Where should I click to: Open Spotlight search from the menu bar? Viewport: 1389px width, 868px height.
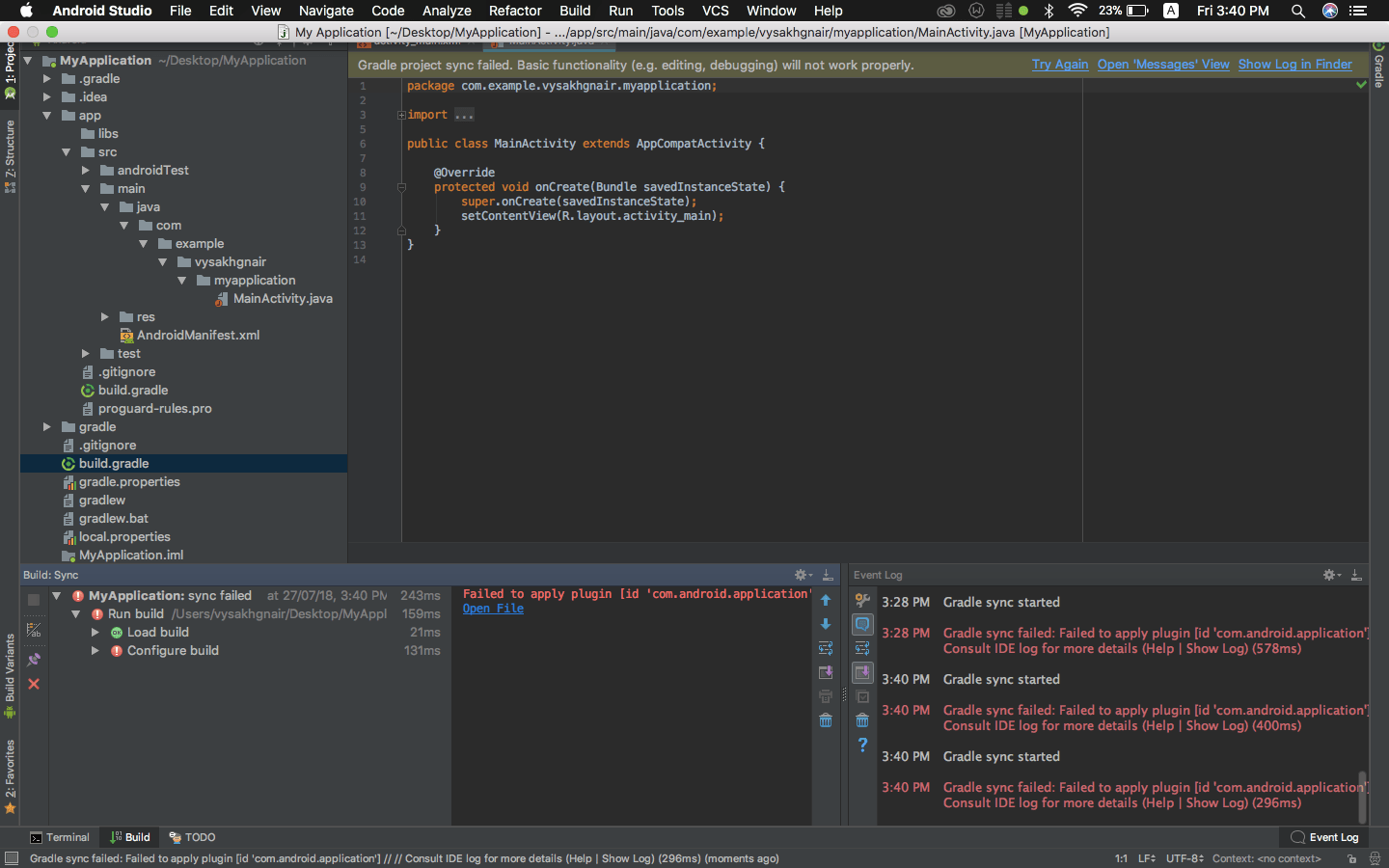[1297, 11]
